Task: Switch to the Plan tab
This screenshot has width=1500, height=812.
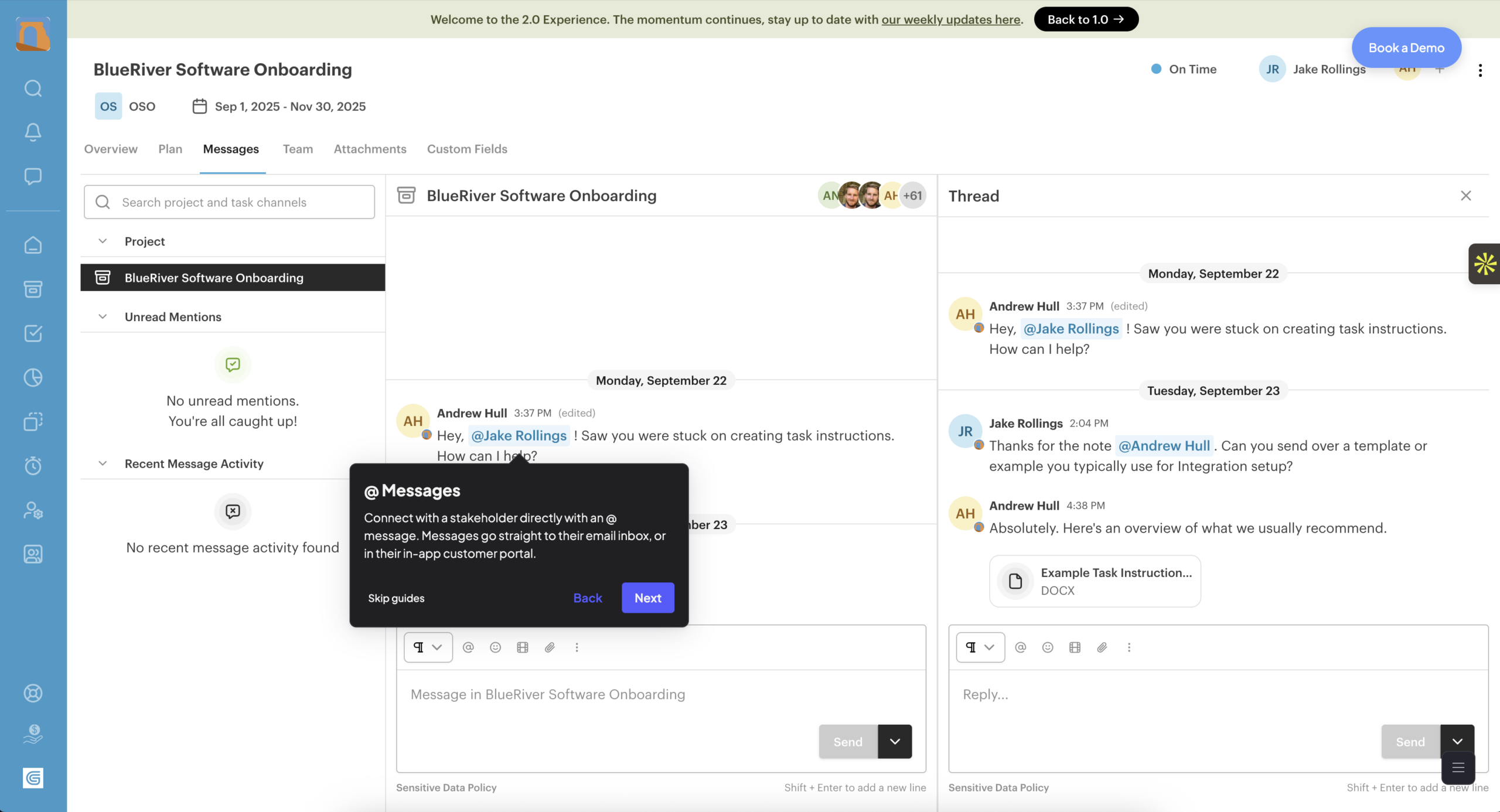Action: (170, 149)
